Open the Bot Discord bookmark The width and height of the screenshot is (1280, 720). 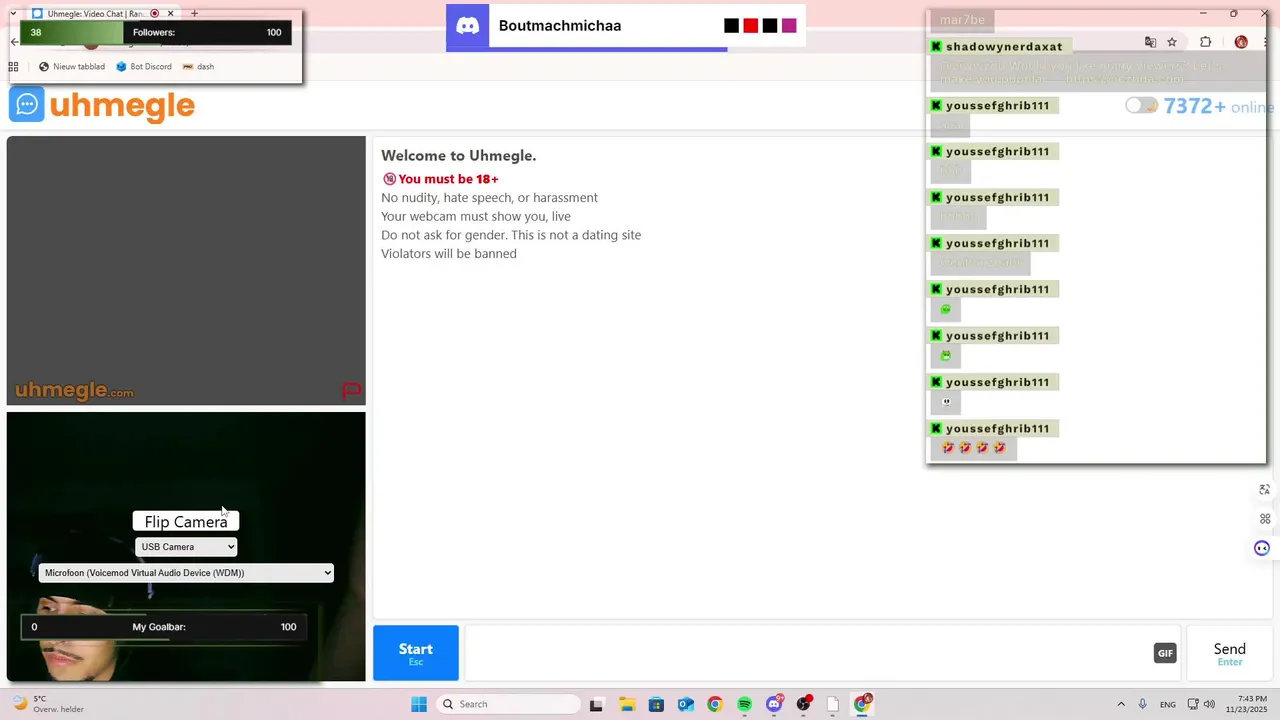[144, 66]
